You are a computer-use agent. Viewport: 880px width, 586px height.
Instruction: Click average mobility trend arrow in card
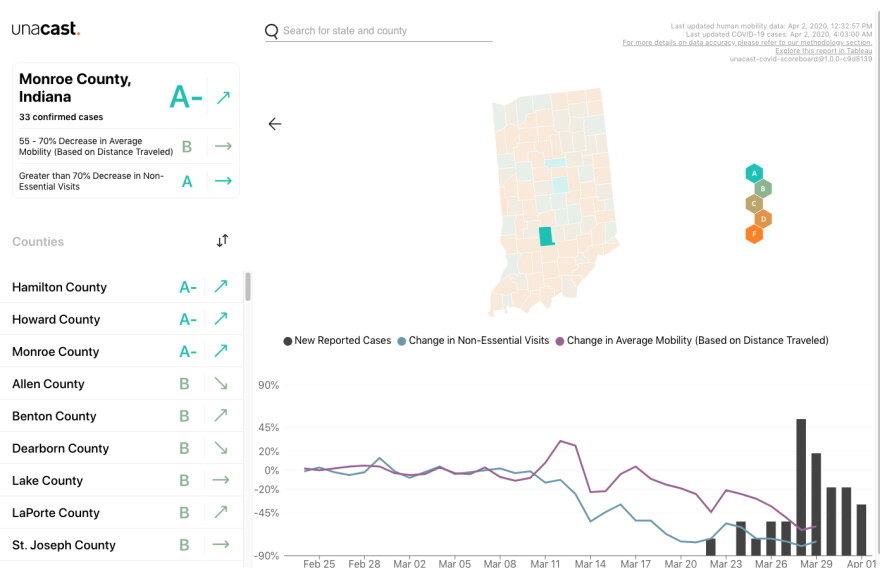click(x=223, y=146)
